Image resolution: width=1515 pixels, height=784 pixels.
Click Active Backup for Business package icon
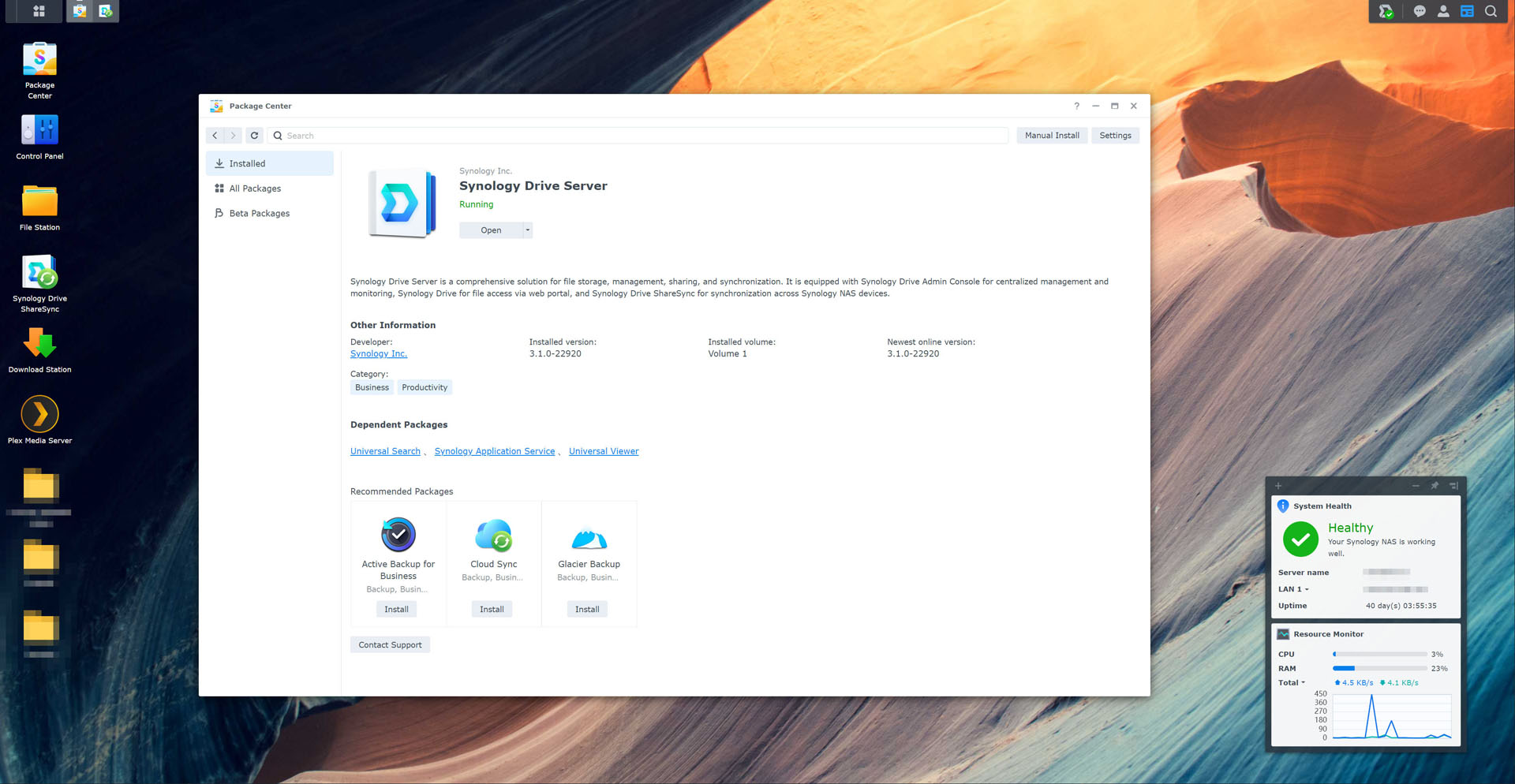[x=398, y=535]
